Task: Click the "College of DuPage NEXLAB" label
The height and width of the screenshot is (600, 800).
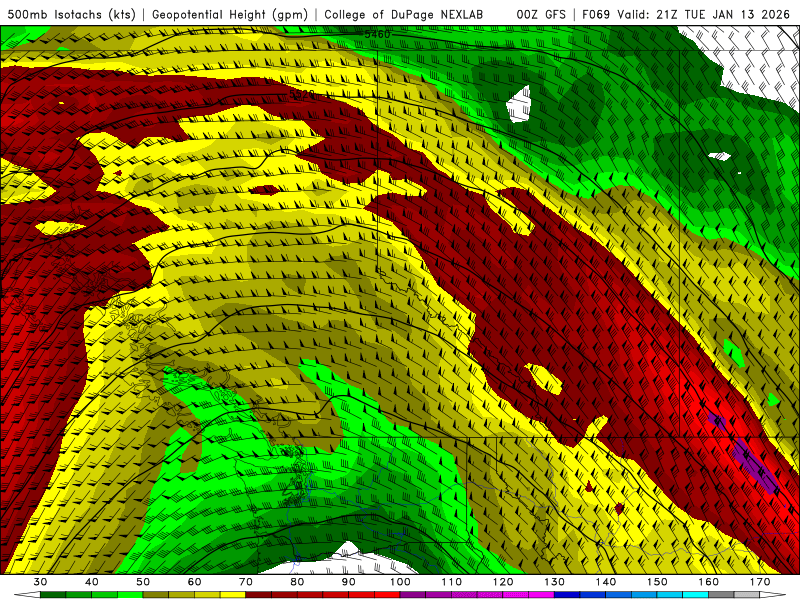Action: pos(404,14)
